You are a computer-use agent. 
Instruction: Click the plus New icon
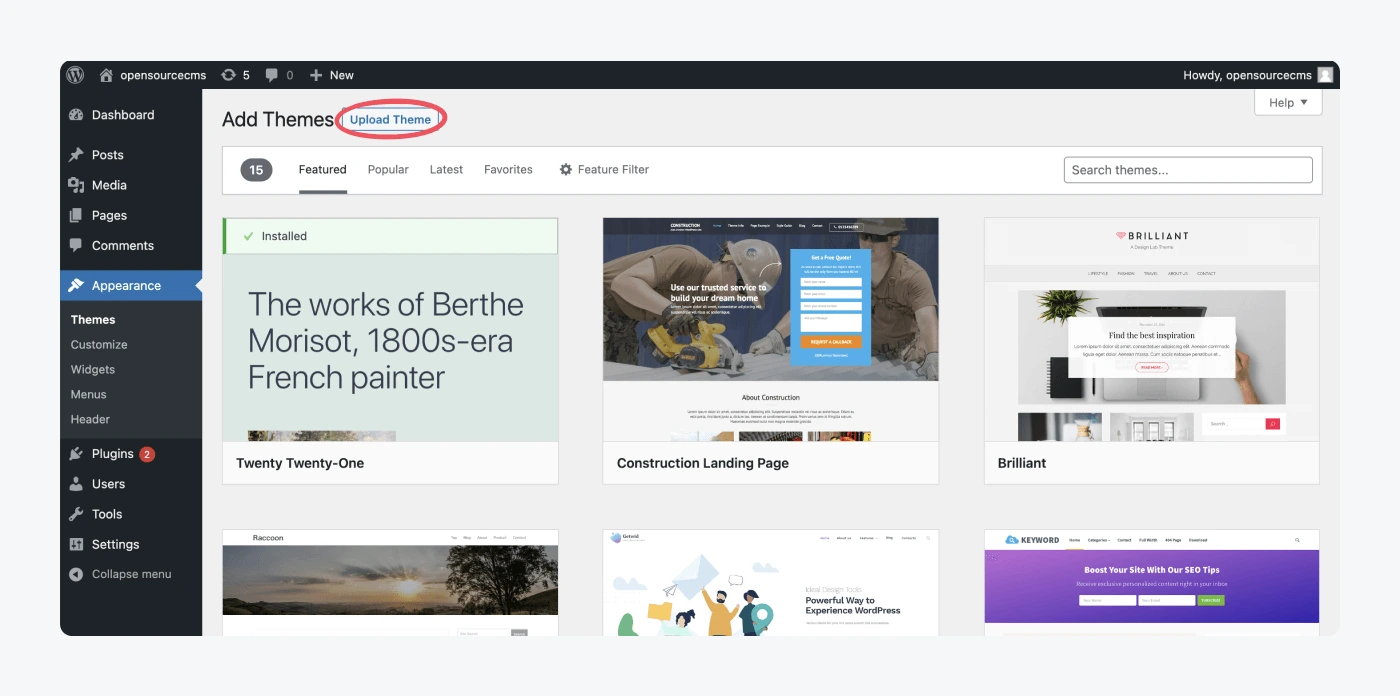tap(316, 75)
